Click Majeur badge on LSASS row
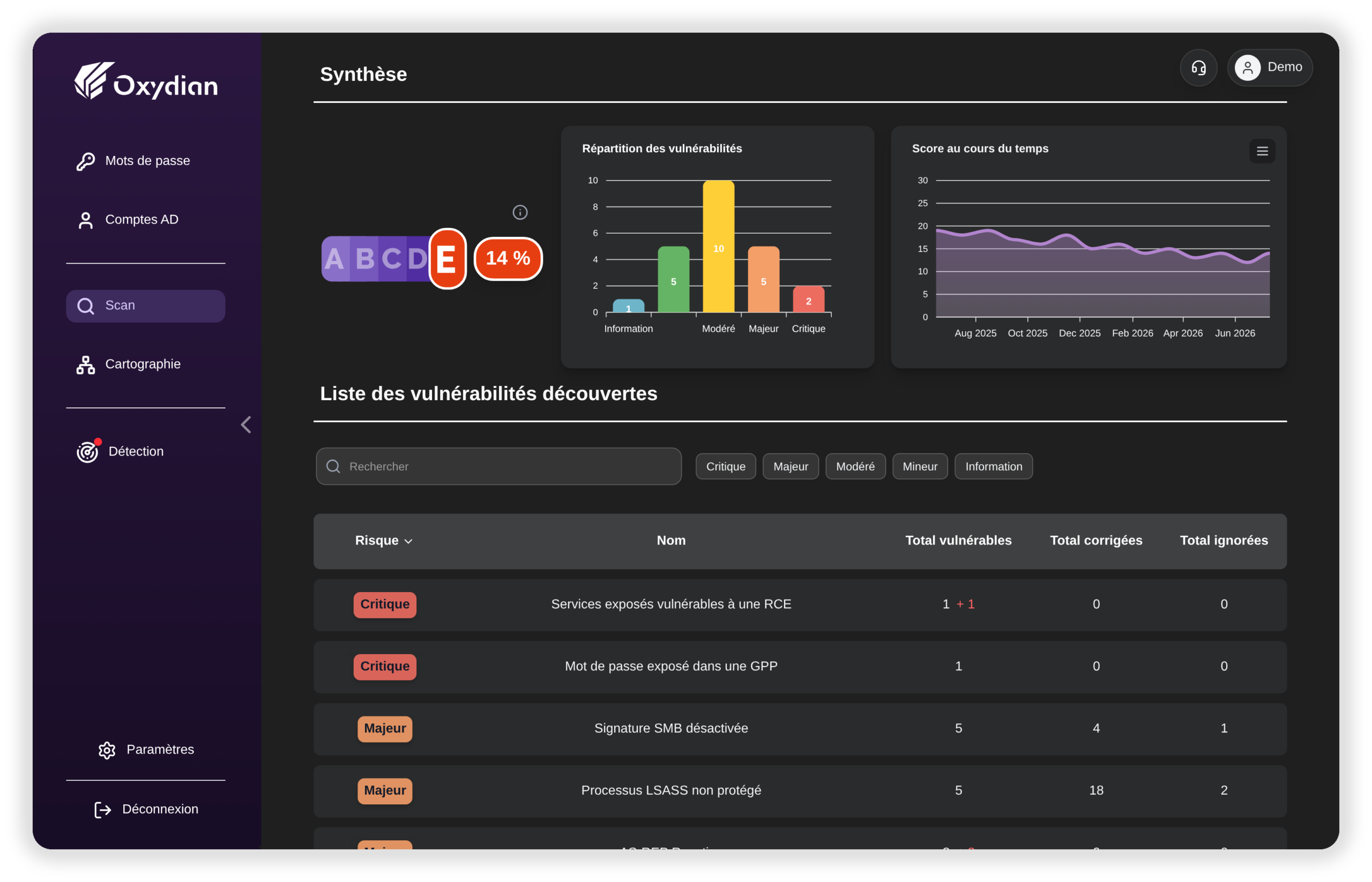The image size is (1372, 882). tap(385, 791)
